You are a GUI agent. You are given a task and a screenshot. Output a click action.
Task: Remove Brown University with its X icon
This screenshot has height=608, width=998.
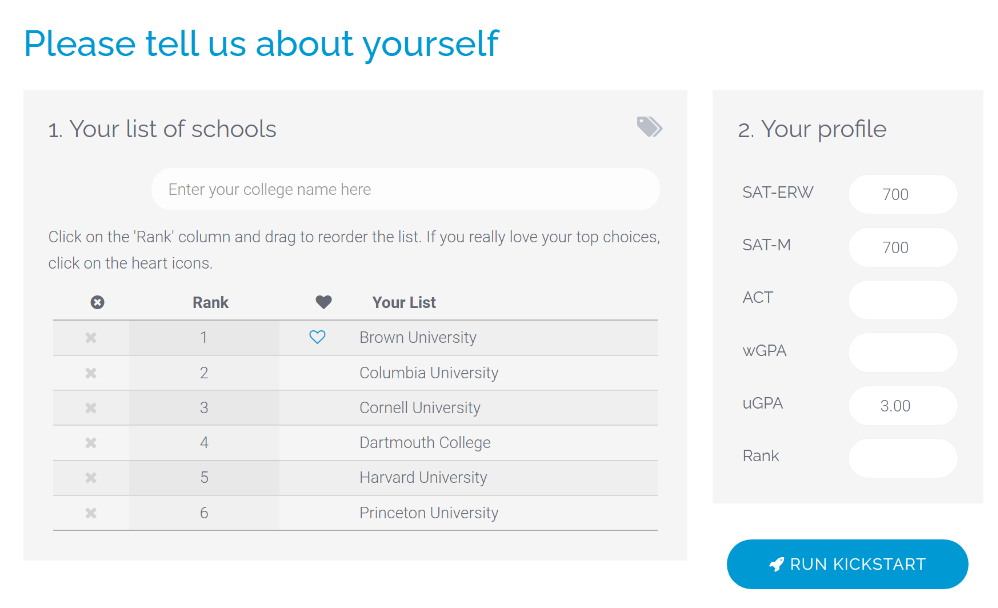click(91, 338)
